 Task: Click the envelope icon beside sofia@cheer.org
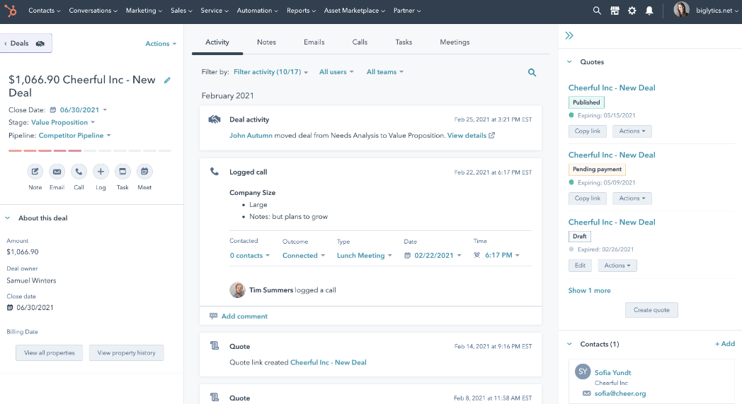click(587, 394)
